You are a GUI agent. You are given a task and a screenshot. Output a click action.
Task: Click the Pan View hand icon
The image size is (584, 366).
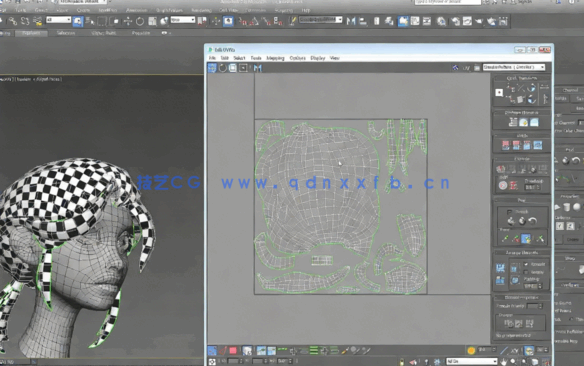point(504,361)
